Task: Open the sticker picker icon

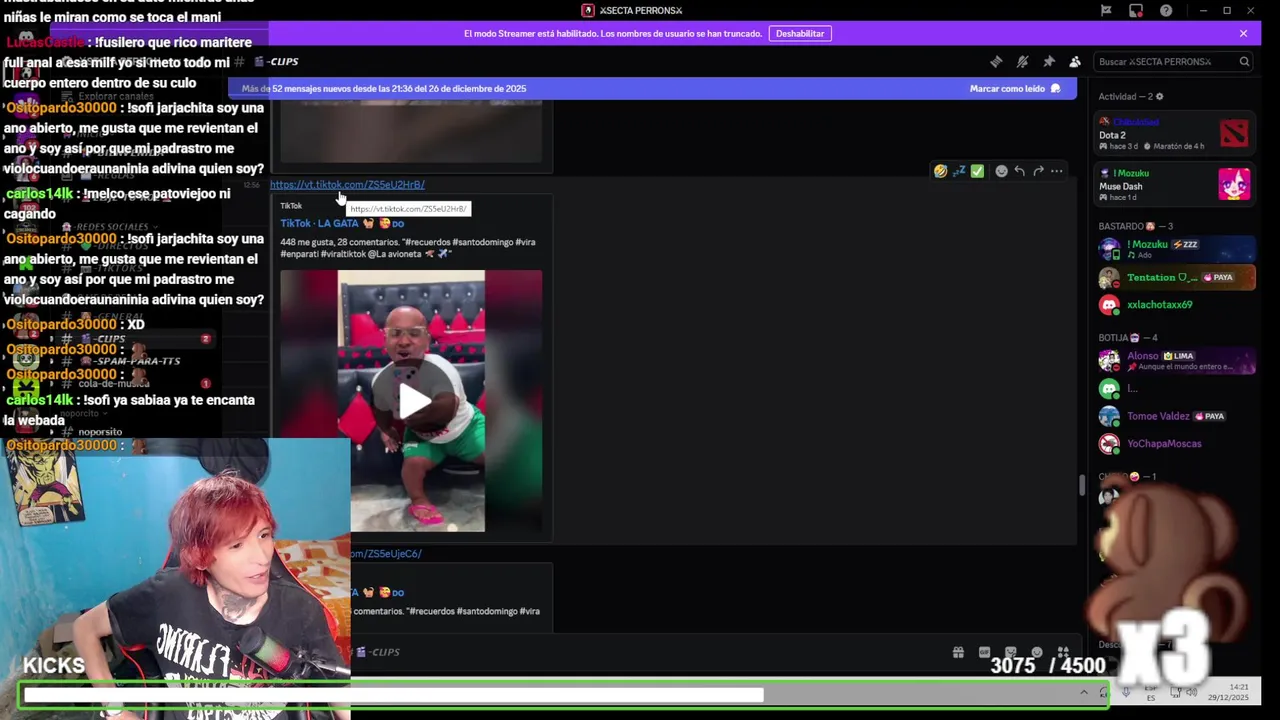Action: point(1010,653)
